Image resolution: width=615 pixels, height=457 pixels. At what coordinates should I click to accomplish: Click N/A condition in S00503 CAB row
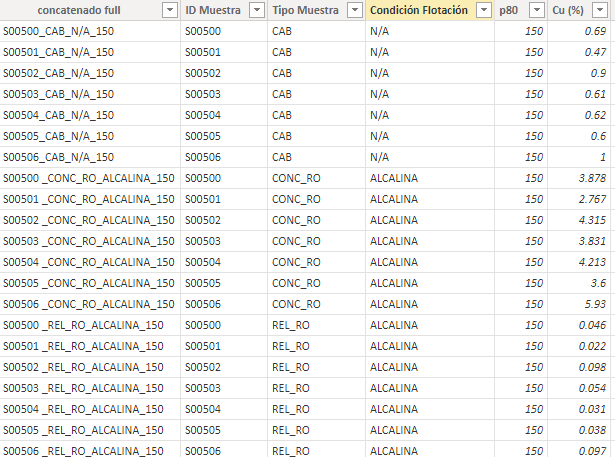430,94
